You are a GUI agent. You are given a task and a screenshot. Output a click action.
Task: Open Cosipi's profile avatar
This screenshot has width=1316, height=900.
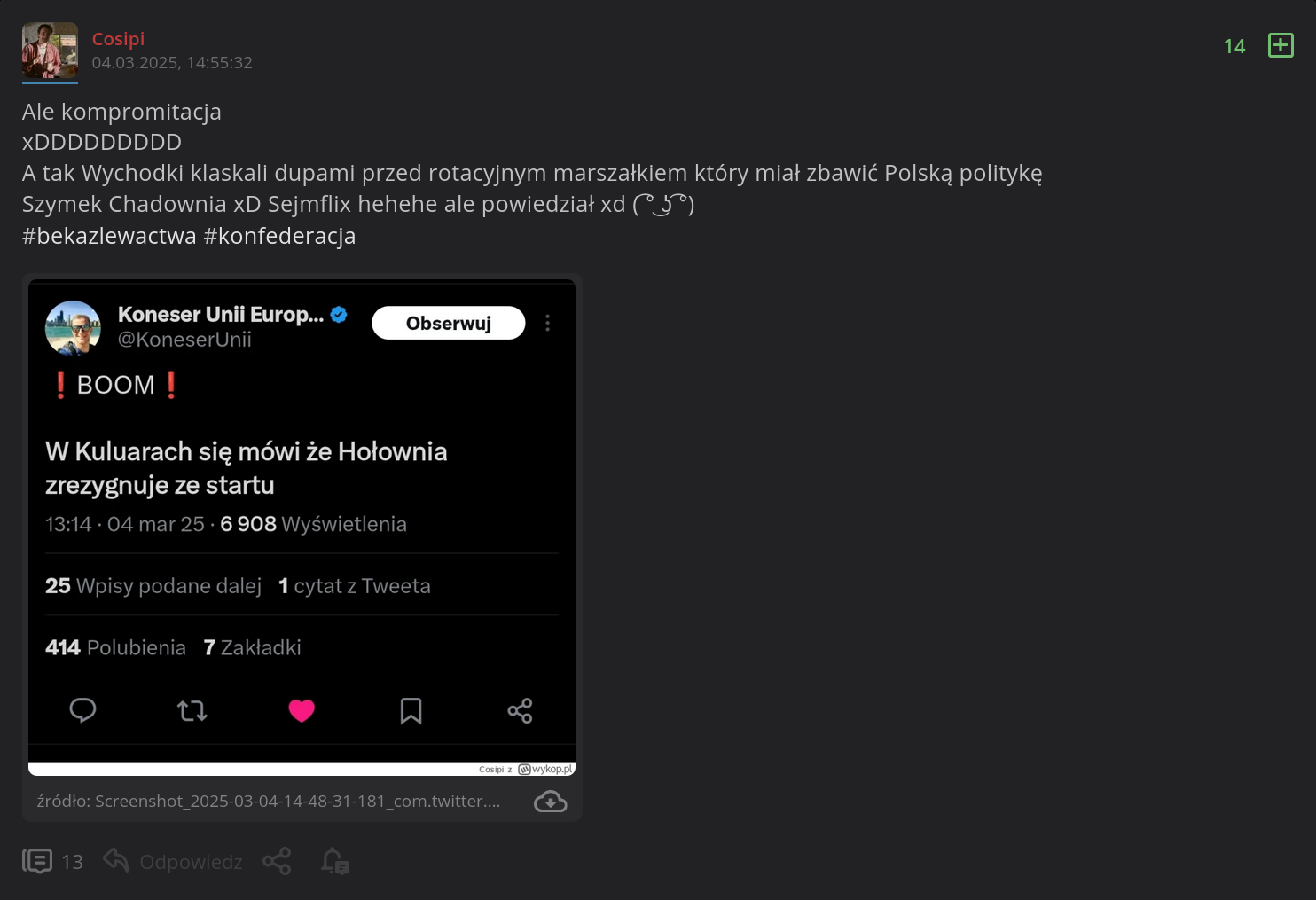50,51
